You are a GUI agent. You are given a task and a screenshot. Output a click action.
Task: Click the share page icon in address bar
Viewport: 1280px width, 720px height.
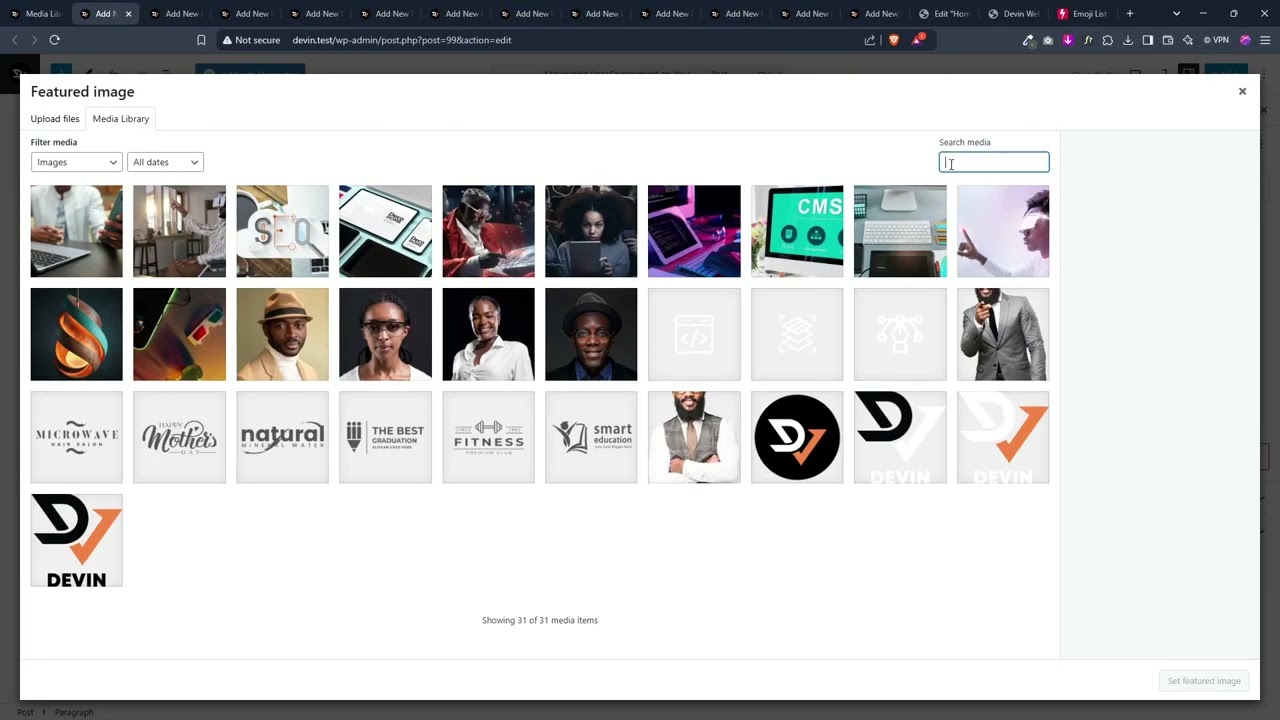pyautogui.click(x=870, y=40)
